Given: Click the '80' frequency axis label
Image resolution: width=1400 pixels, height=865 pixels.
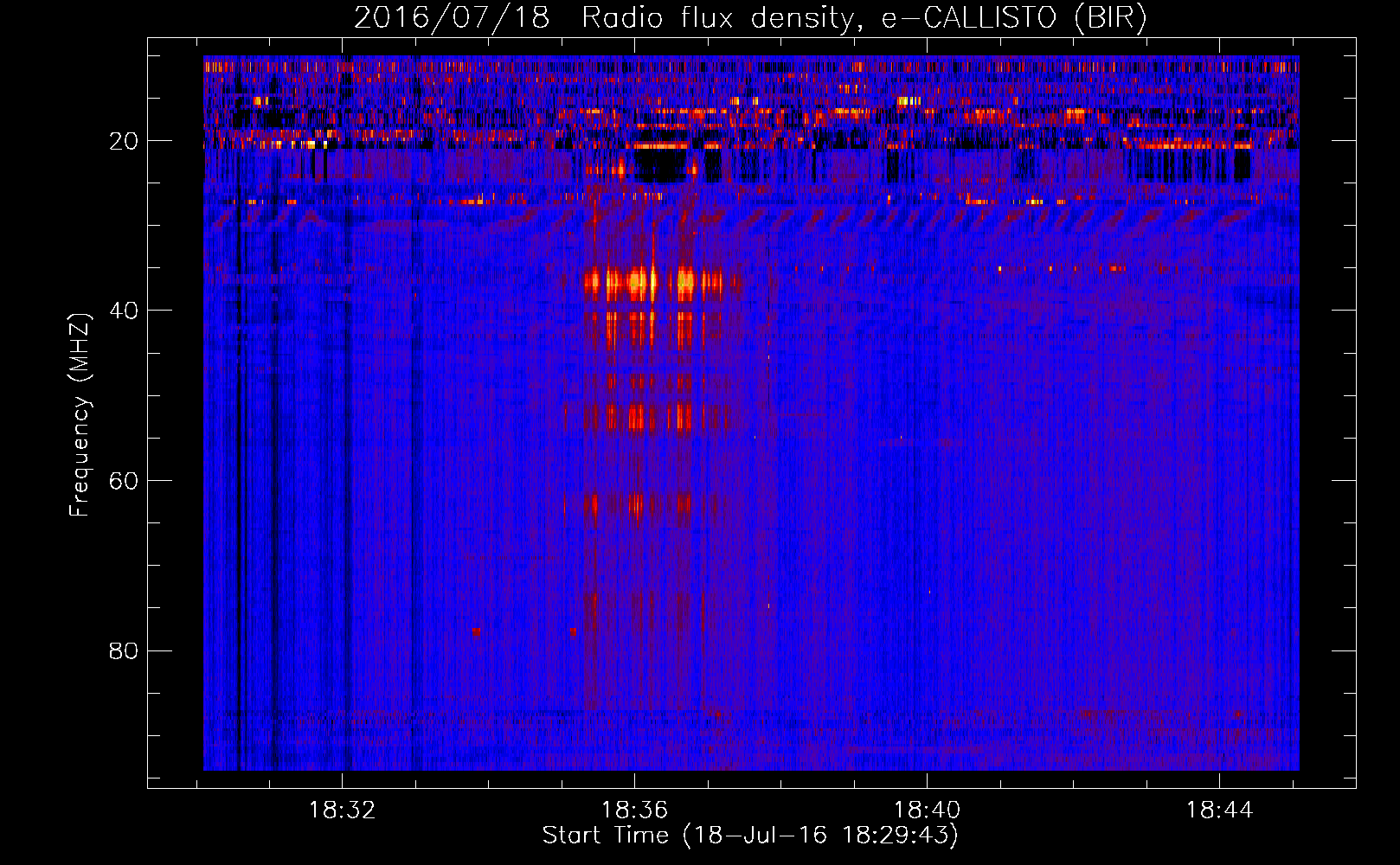Looking at the screenshot, I should (125, 650).
